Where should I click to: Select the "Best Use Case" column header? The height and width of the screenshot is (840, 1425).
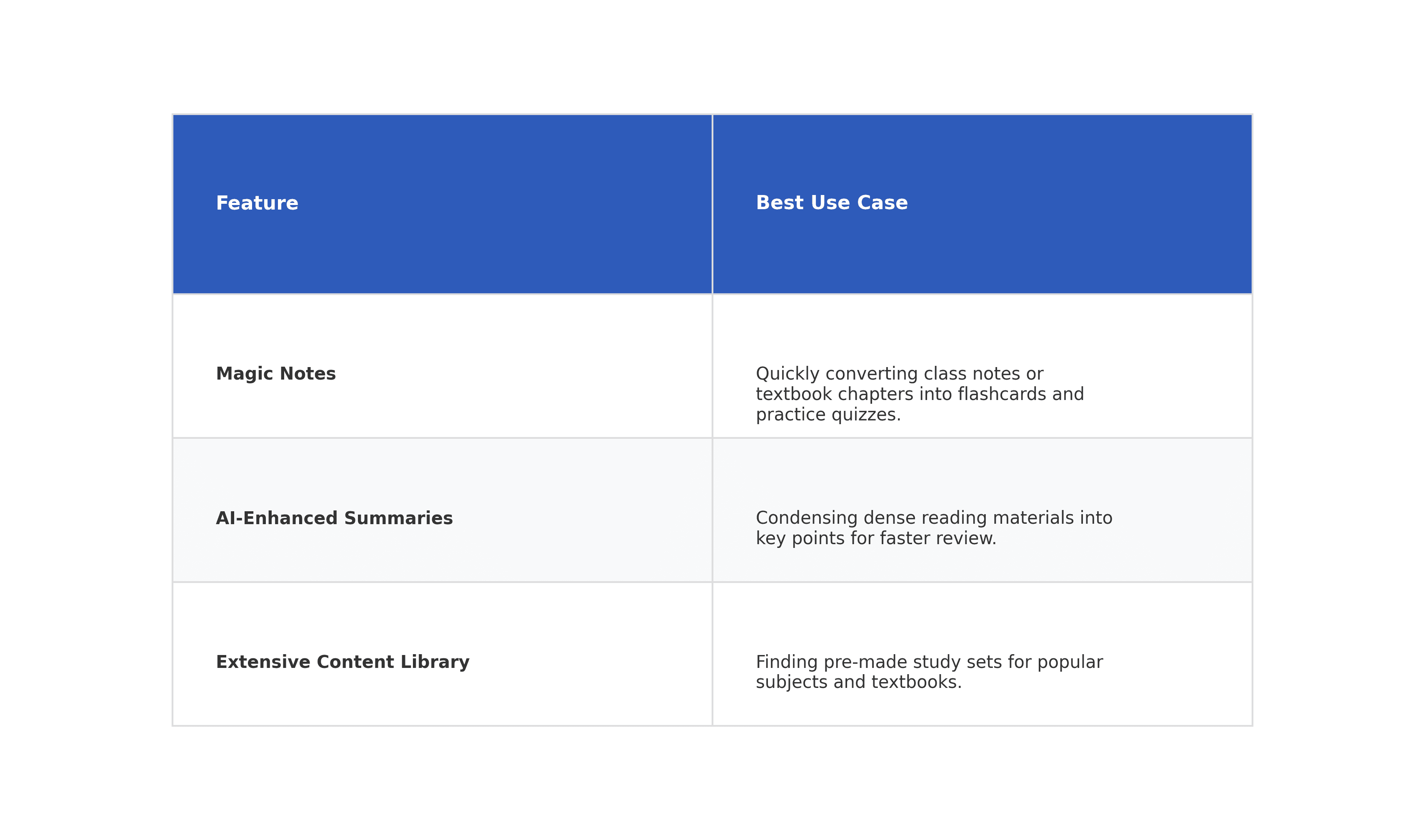click(x=831, y=203)
